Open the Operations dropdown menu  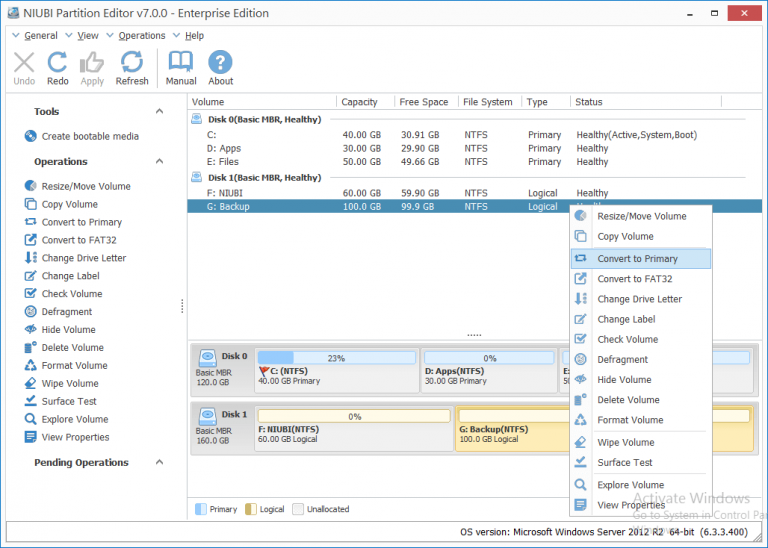136,36
